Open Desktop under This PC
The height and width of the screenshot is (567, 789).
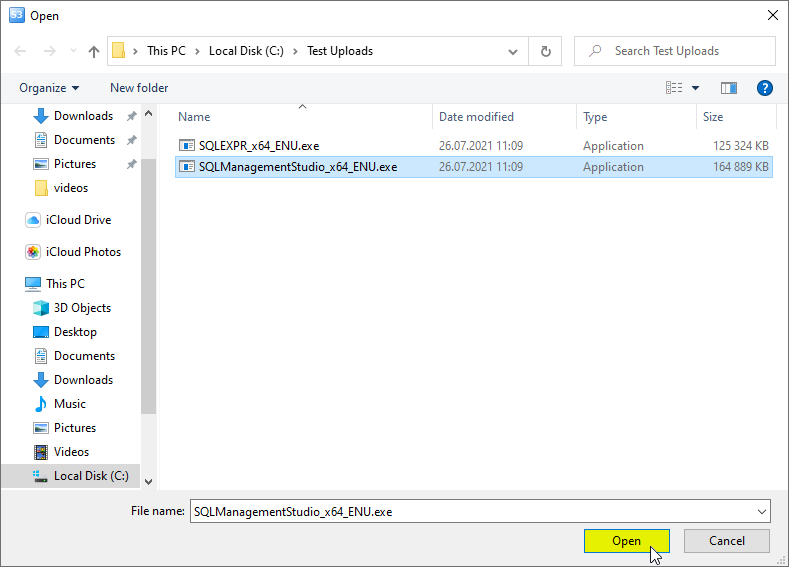click(65, 332)
